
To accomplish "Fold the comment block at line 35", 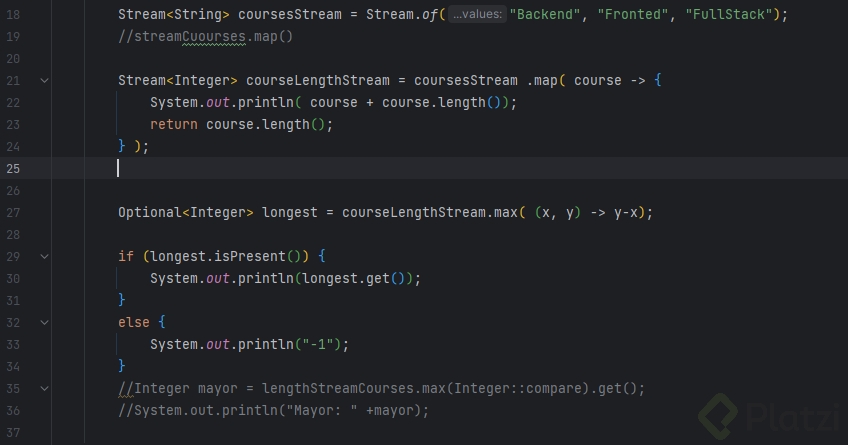I will click(x=44, y=388).
